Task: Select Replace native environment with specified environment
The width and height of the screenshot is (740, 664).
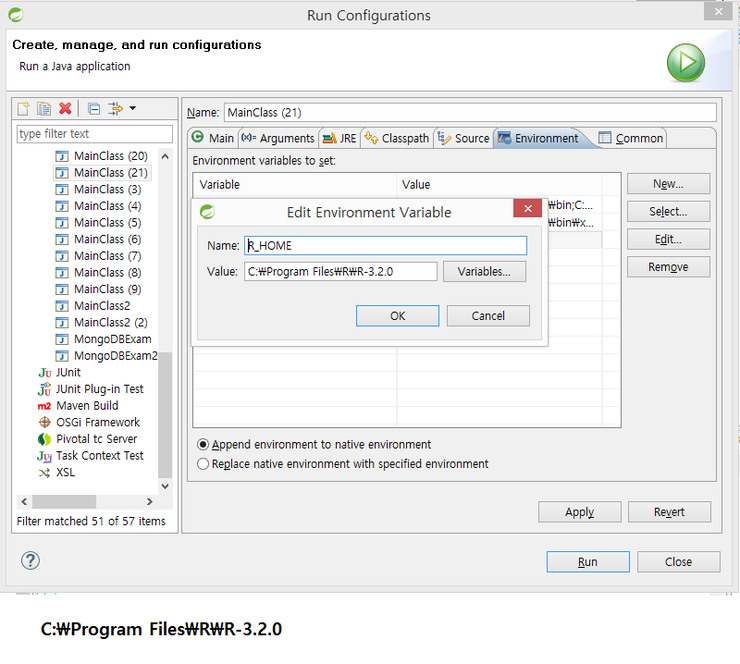Action: click(x=204, y=464)
